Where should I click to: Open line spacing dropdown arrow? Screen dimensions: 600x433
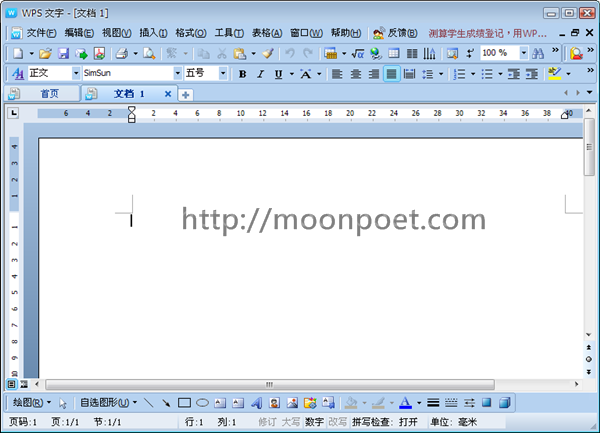pos(441,74)
